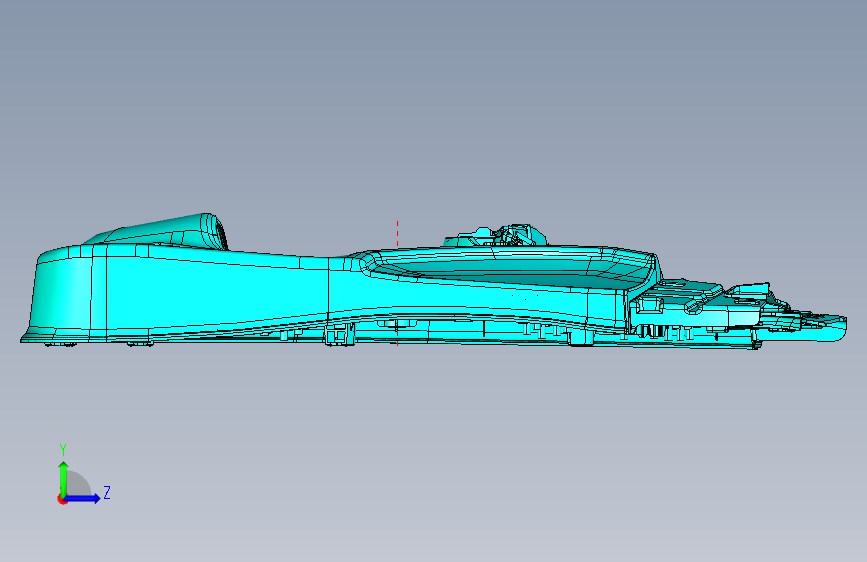This screenshot has height=562, width=867.
Task: Click the blue Z axis arrow of the triad
Action: tap(83, 498)
